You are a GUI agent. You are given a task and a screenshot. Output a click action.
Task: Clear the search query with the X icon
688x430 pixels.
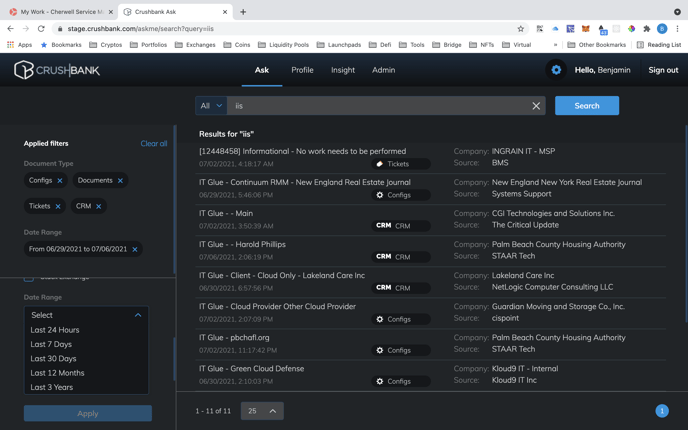pyautogui.click(x=536, y=106)
